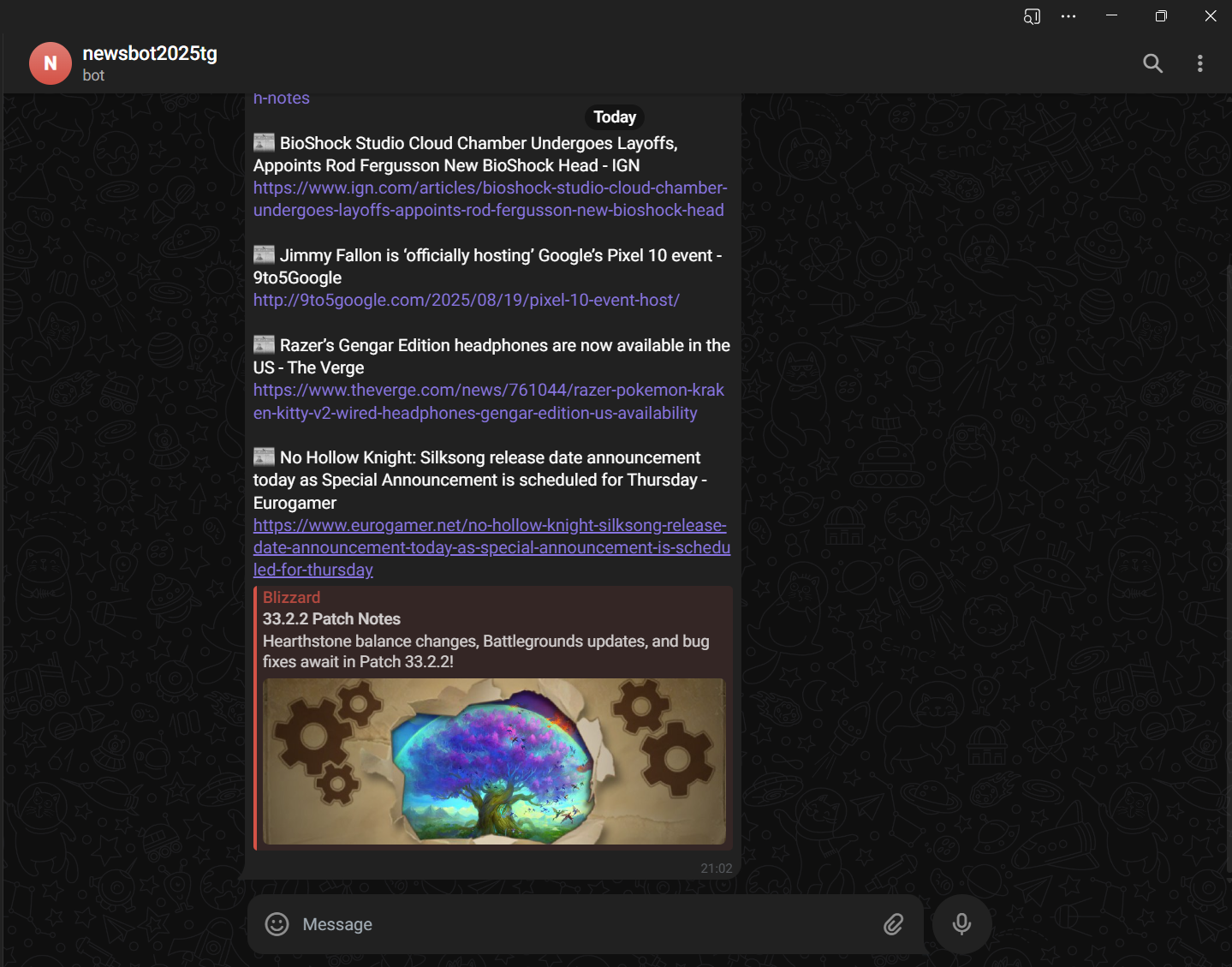
Task: Open the Eurogamer Silksong announcement link
Action: [491, 547]
